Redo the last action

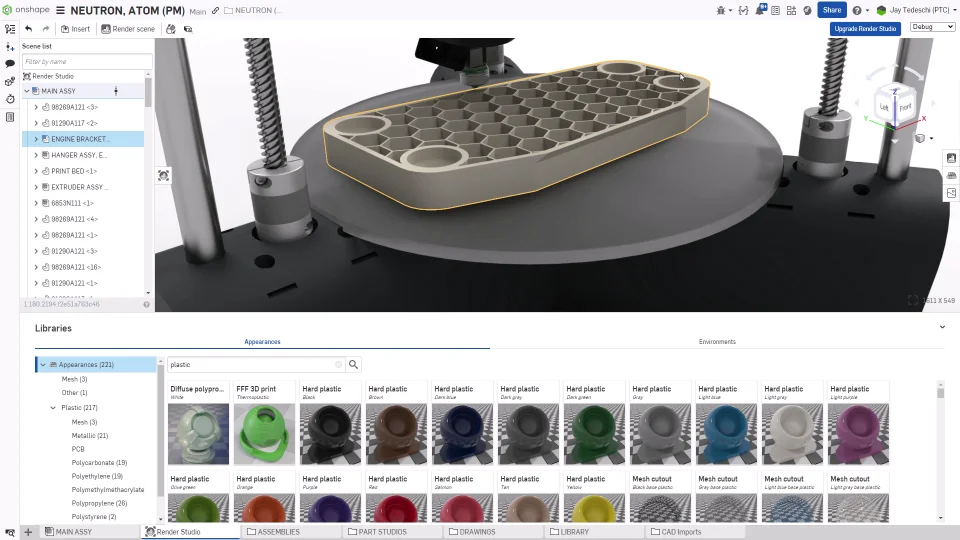click(46, 29)
